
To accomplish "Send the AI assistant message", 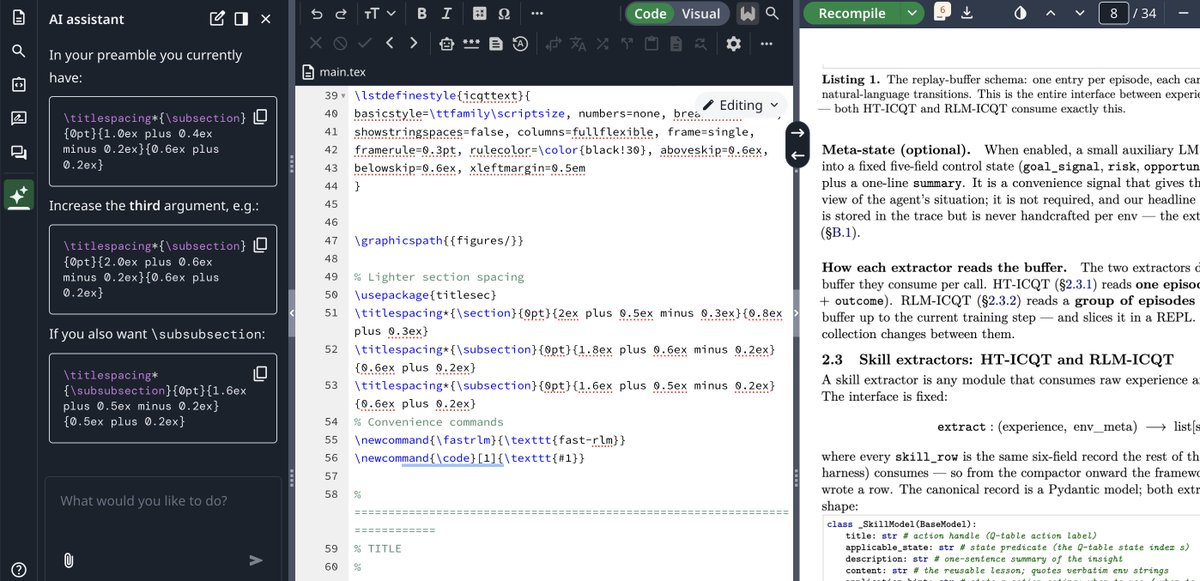I will (x=256, y=560).
